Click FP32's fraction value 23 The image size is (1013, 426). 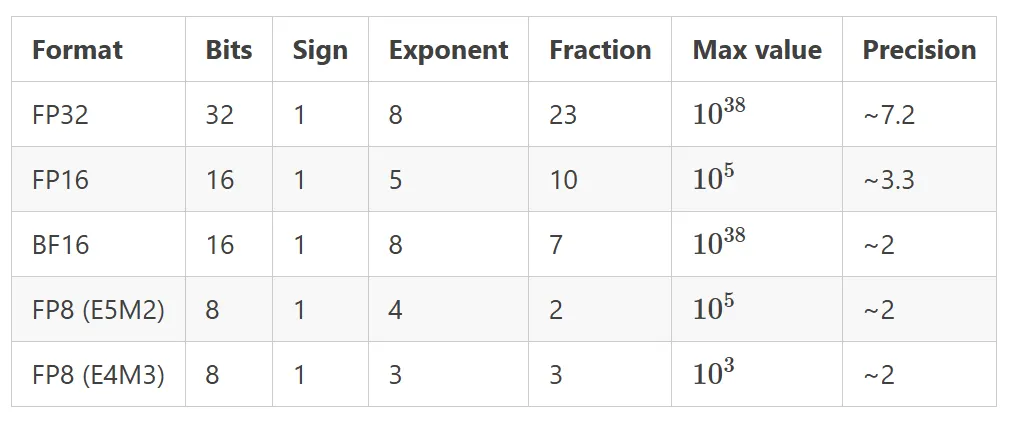pyautogui.click(x=563, y=115)
